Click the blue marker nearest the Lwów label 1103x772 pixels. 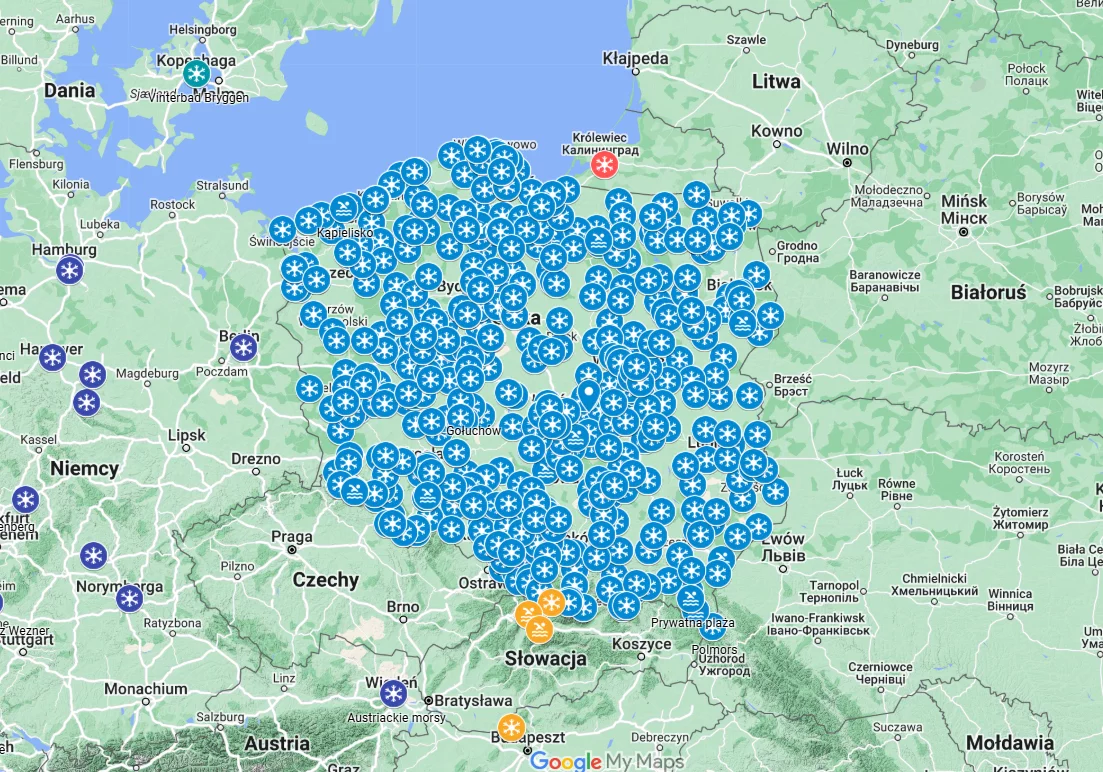point(758,526)
